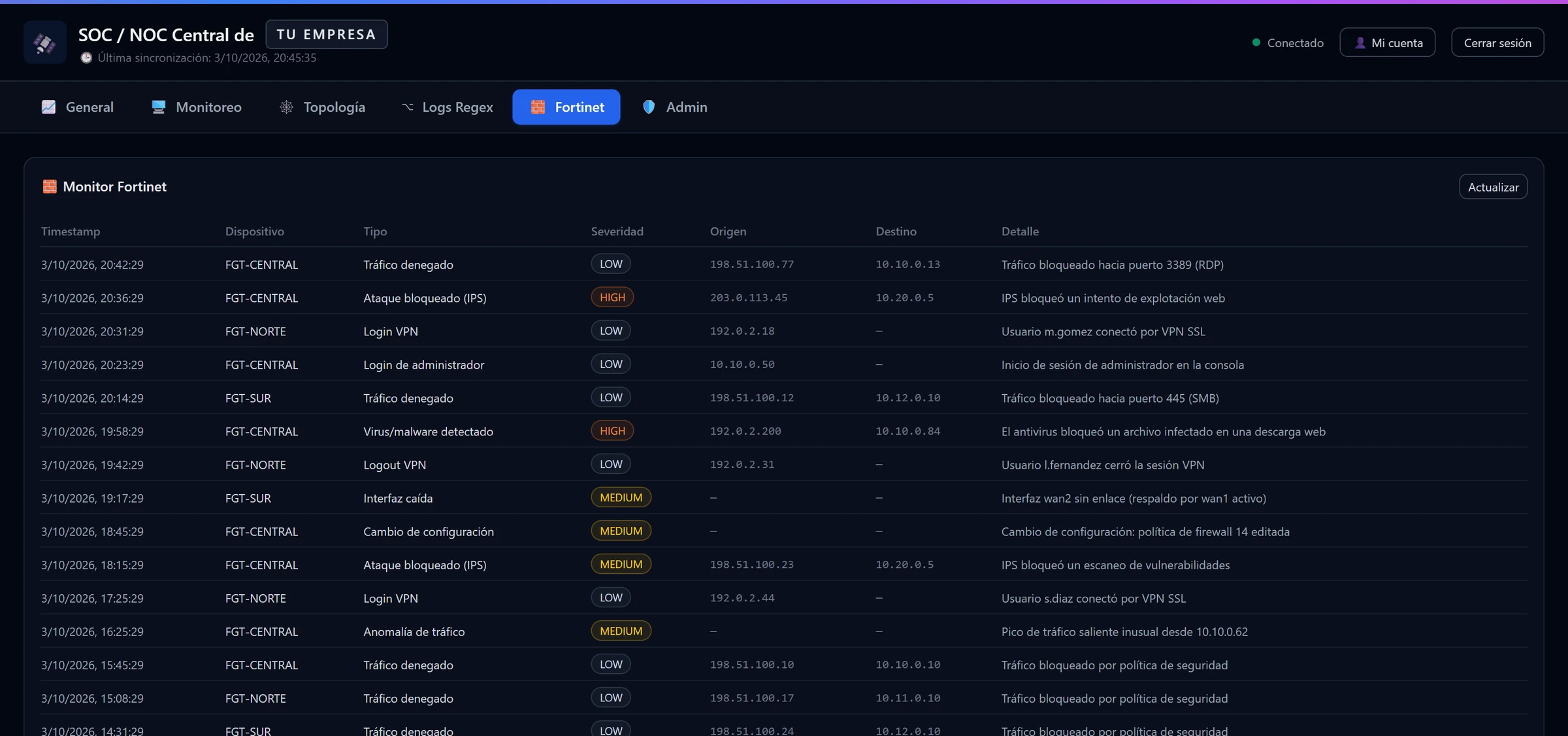
Task: Click the monitor icon on Monitoreo tab
Action: tap(158, 107)
